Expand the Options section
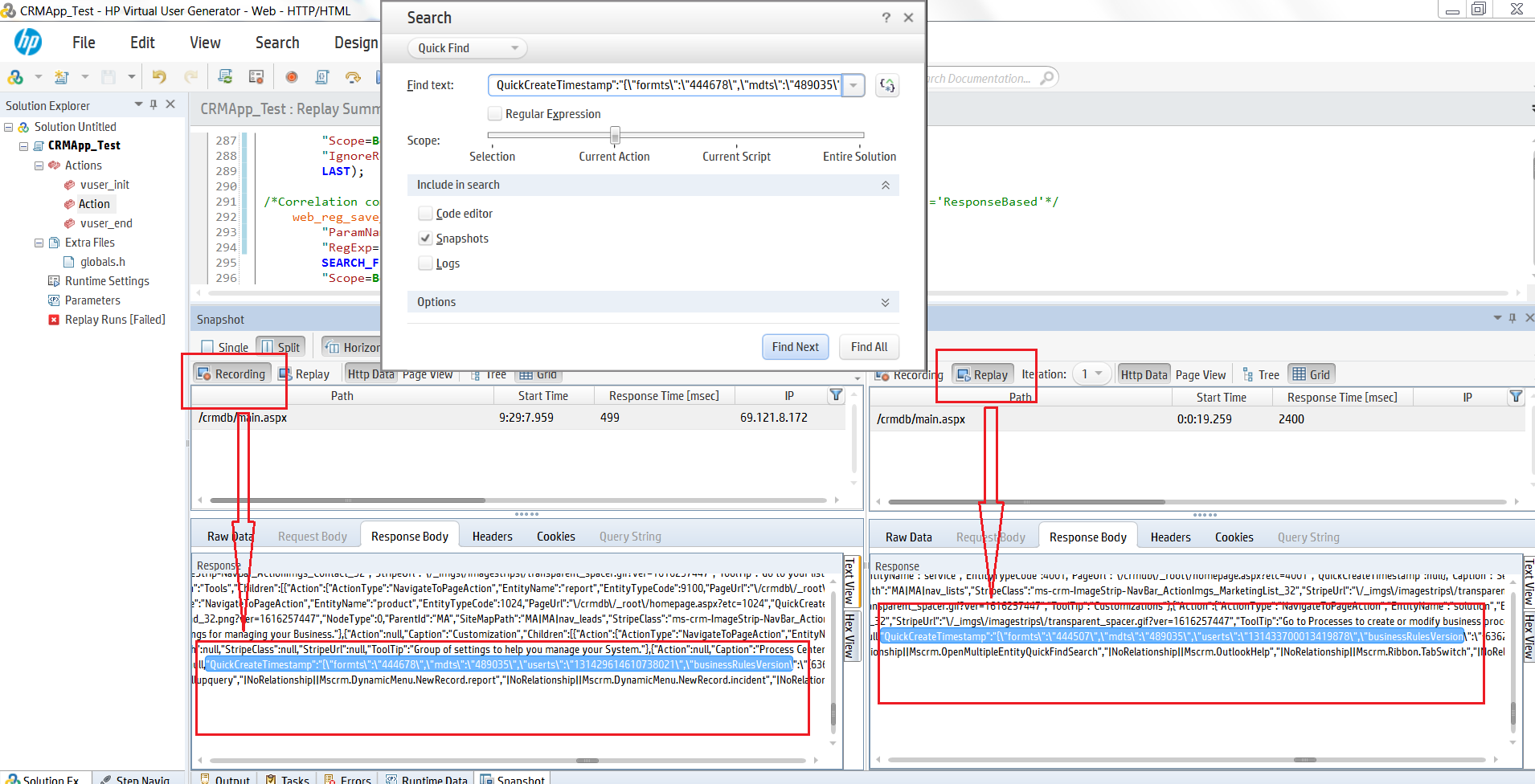 (x=885, y=302)
